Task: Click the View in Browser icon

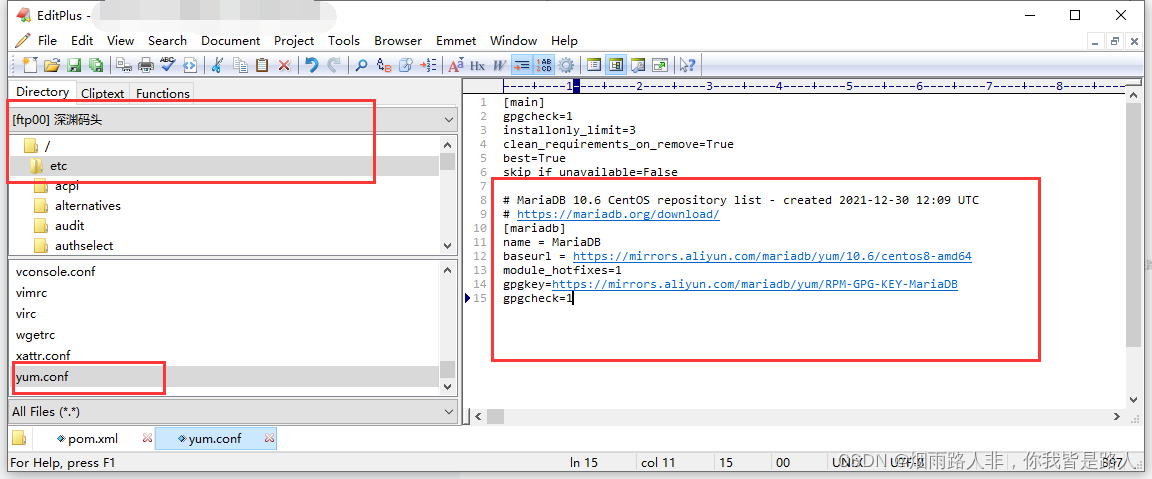Action: [x=190, y=65]
